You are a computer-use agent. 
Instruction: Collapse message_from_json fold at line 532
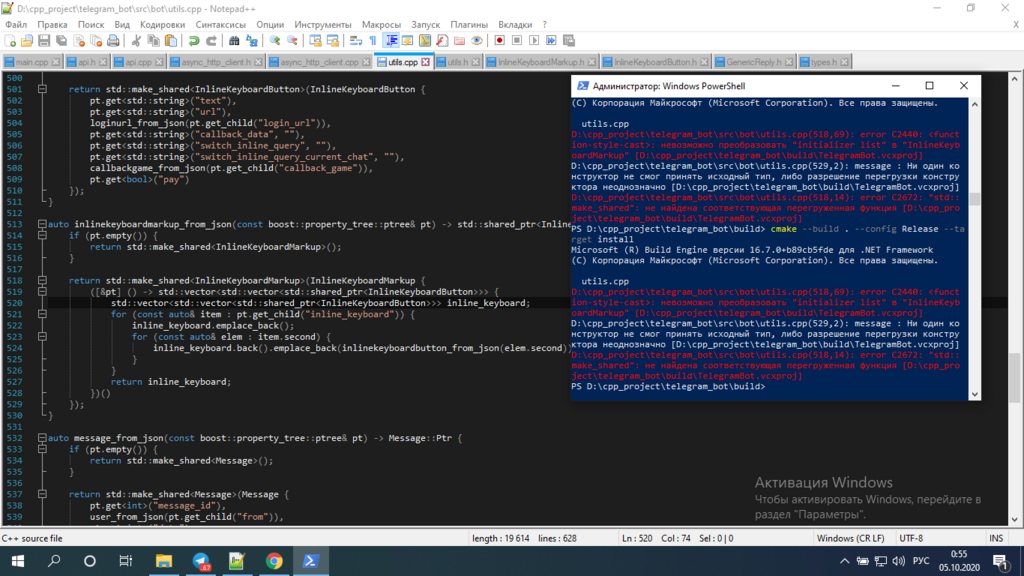[42, 438]
